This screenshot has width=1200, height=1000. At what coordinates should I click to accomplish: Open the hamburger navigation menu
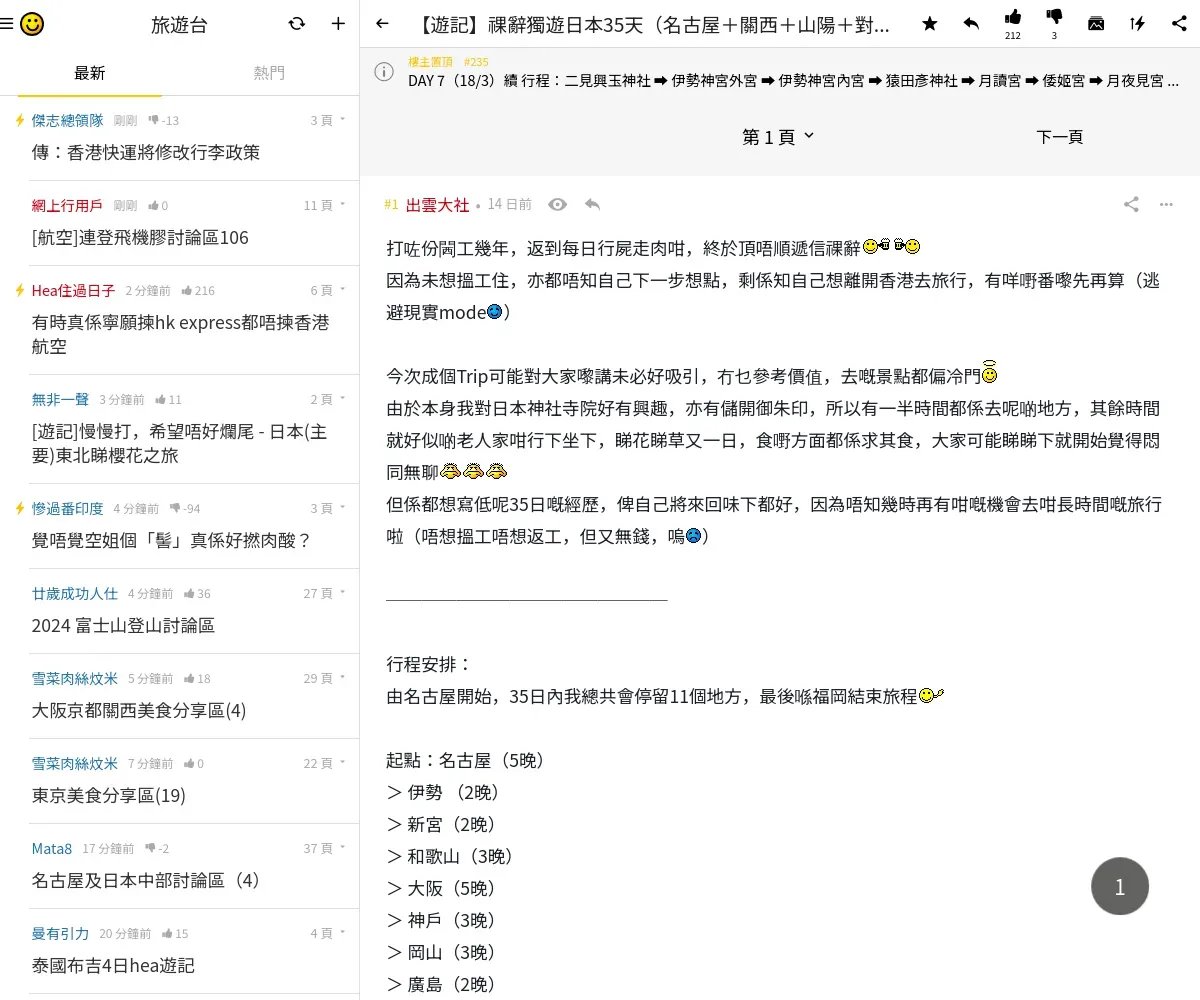(x=7, y=24)
